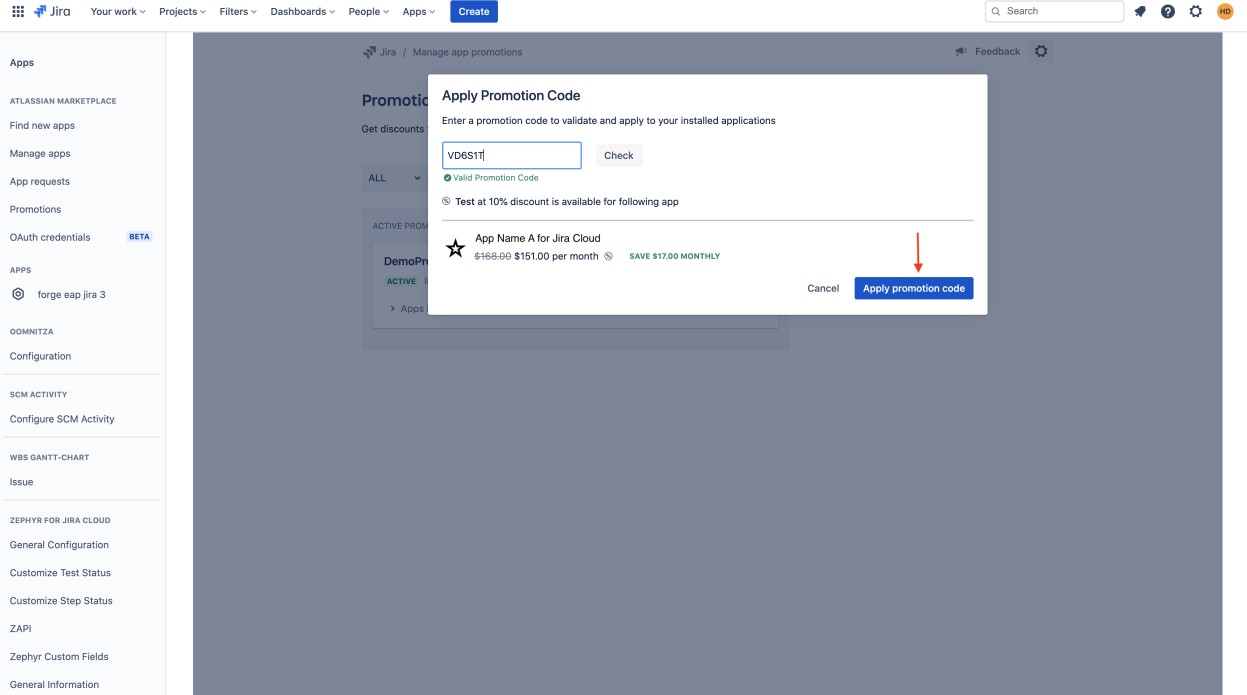
Task: Open the ALL filter dropdown
Action: click(x=394, y=178)
